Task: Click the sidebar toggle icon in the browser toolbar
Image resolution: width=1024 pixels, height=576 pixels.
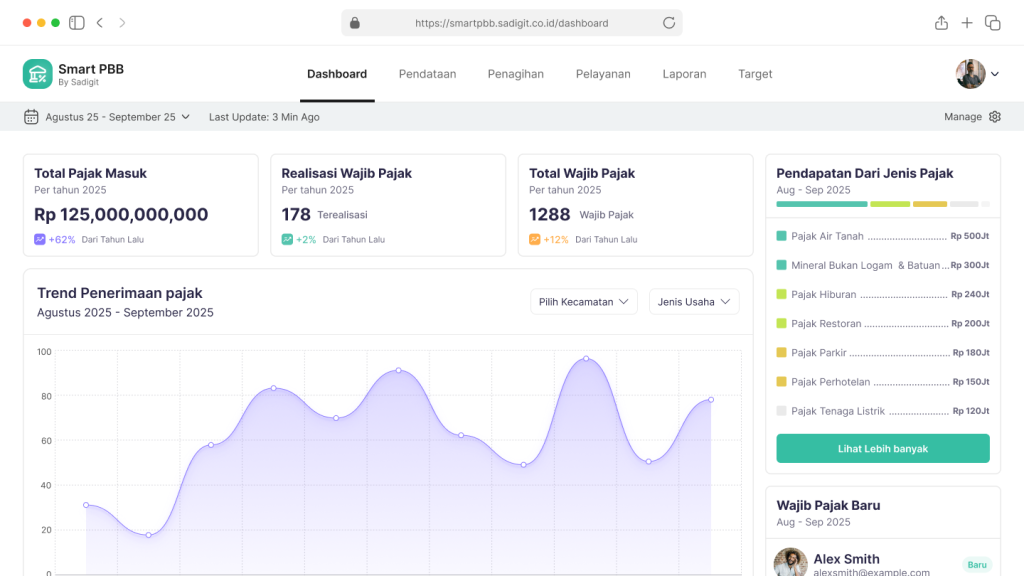Action: tap(76, 22)
